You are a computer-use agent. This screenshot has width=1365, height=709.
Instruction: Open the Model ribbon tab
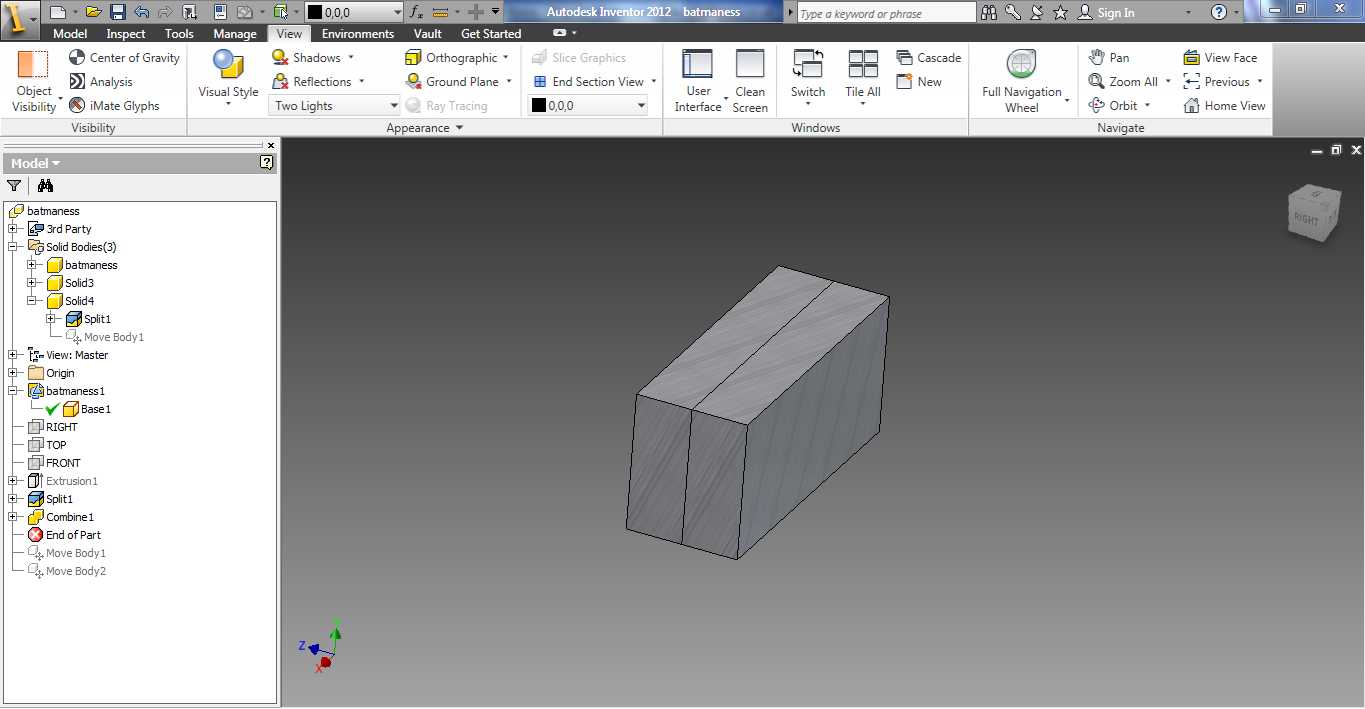click(x=70, y=33)
